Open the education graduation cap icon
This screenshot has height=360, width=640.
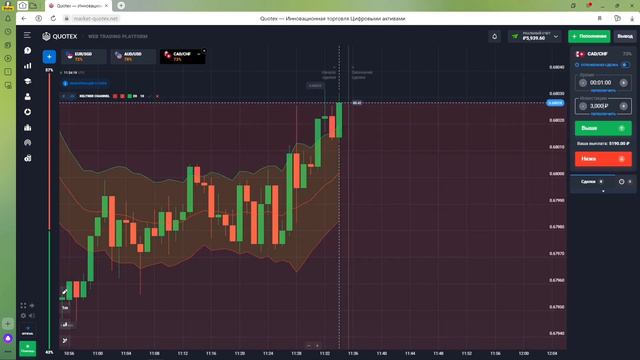[27, 81]
